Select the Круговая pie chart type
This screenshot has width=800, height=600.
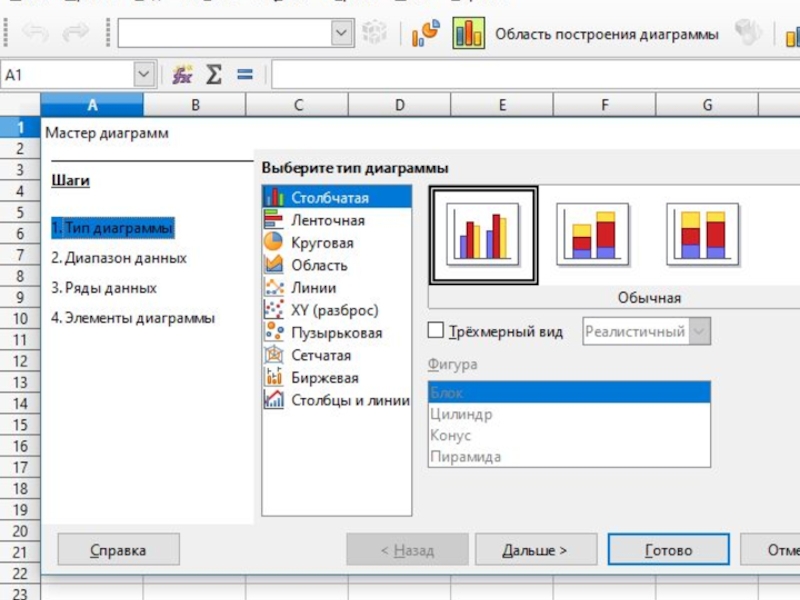[321, 243]
